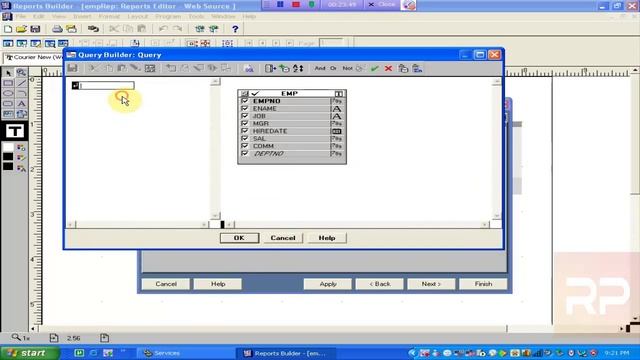Open the Edit menu

tap(39, 16)
